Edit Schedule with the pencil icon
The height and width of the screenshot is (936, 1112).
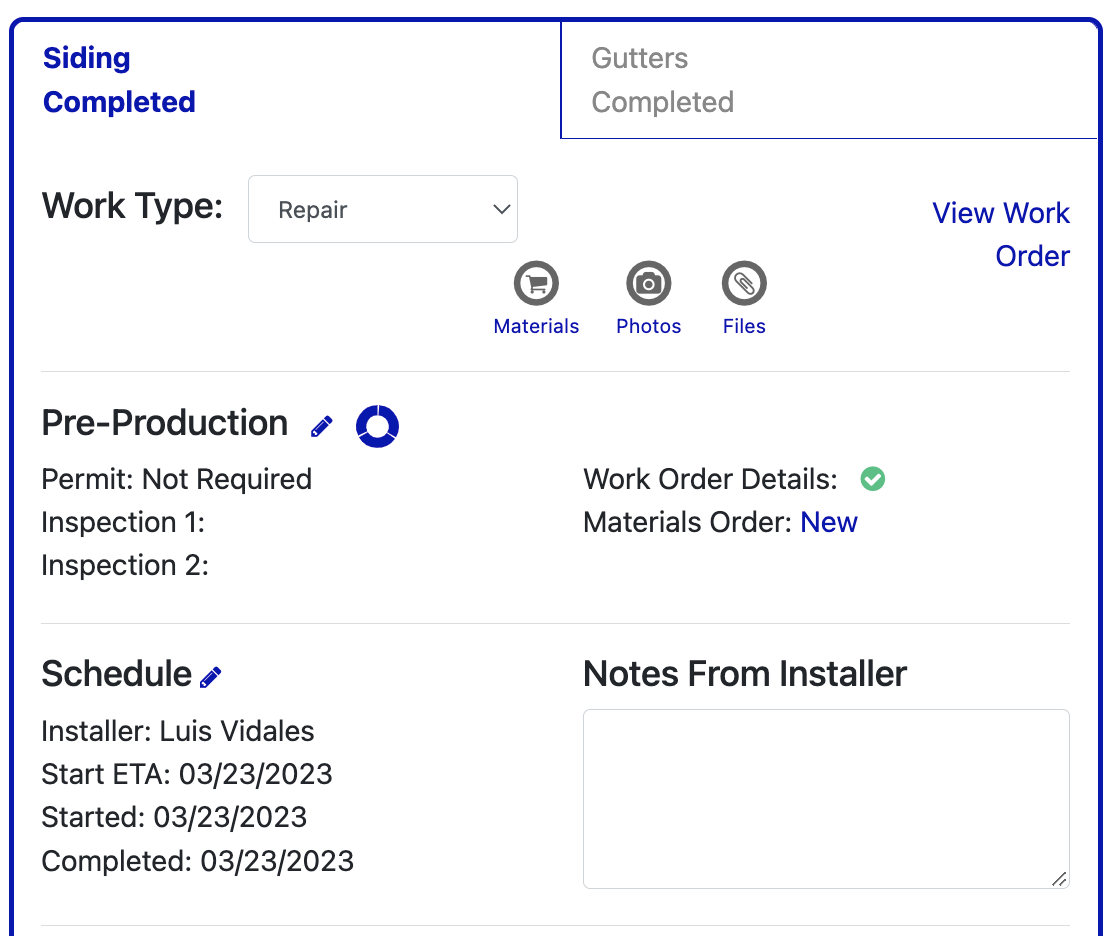tap(211, 677)
